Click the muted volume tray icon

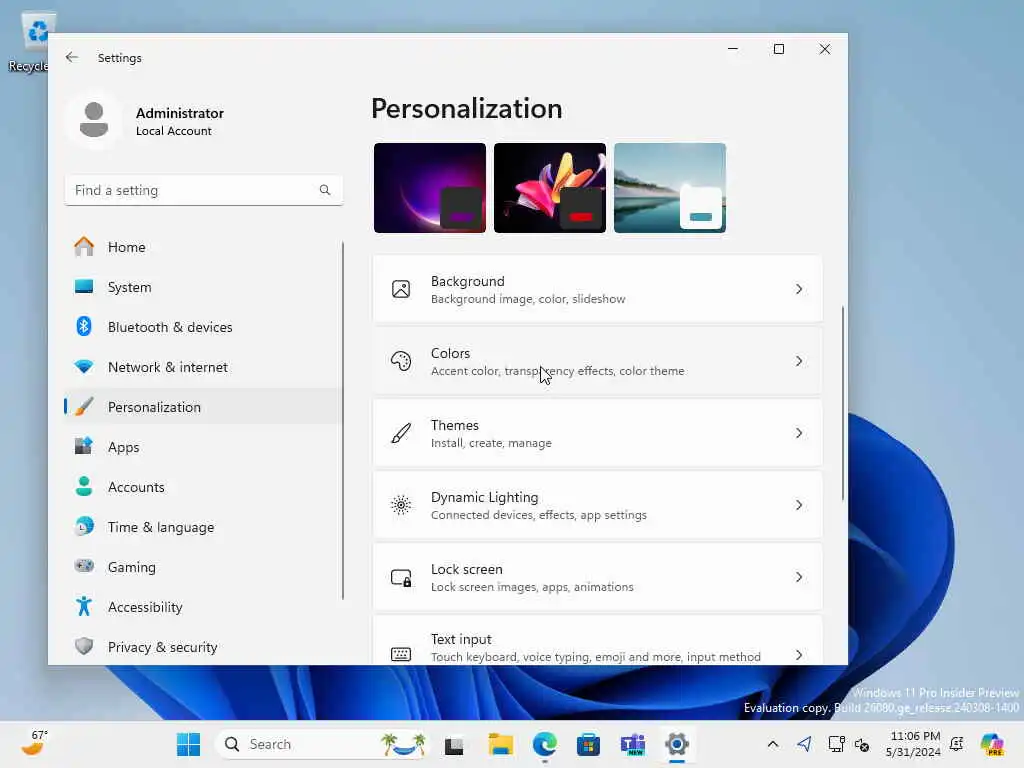click(862, 744)
